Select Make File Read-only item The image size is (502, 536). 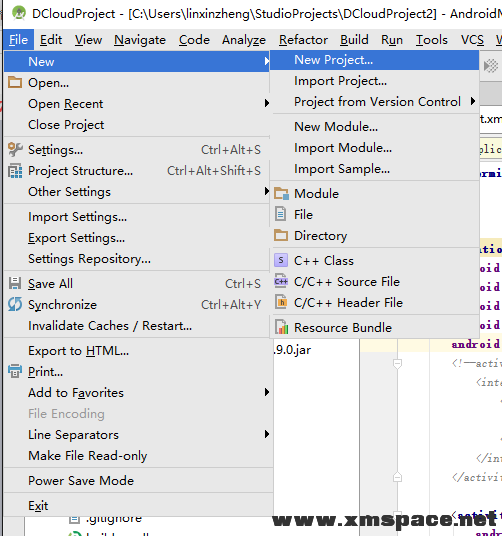coord(137,456)
